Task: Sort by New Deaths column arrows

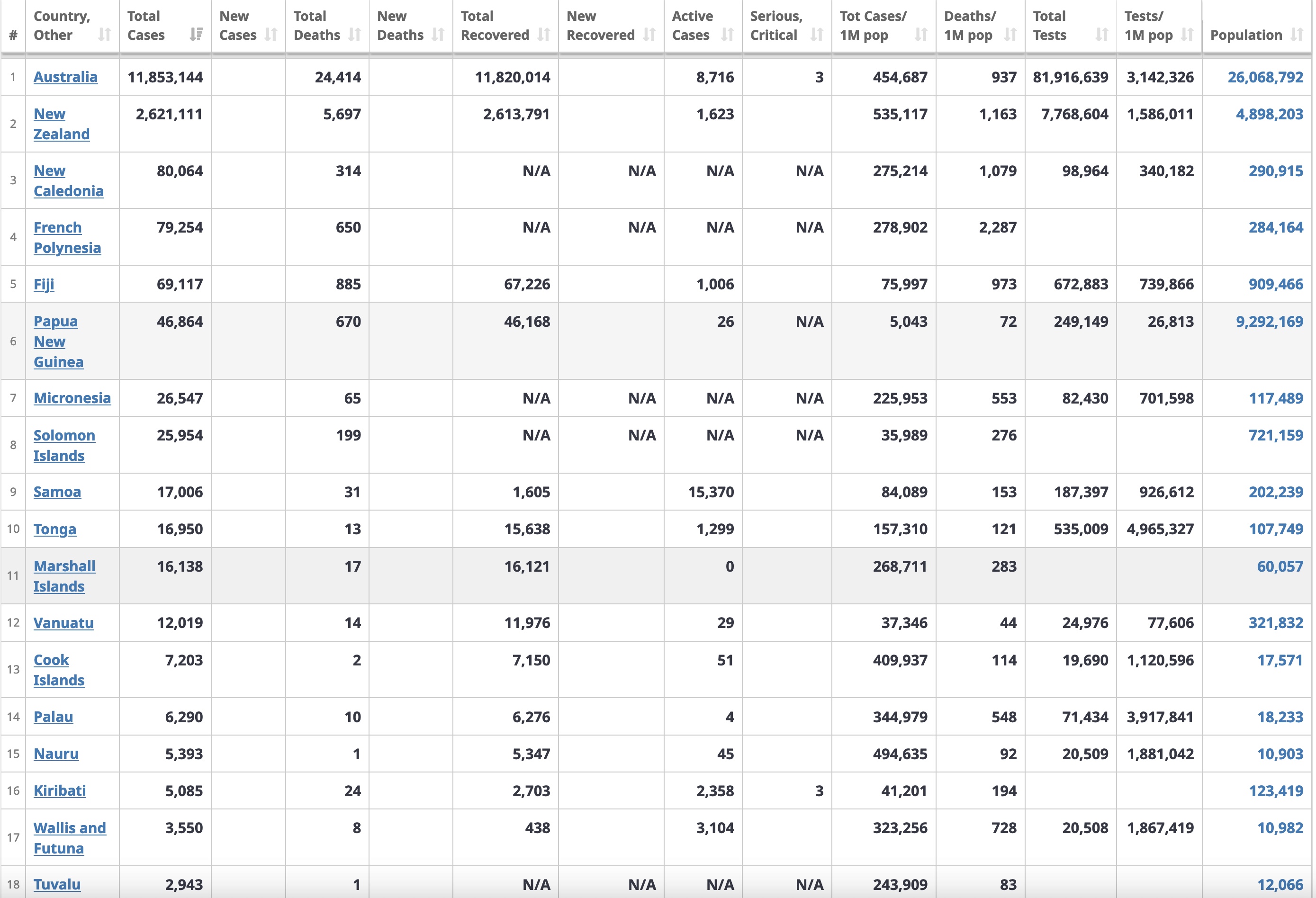Action: pos(438,35)
